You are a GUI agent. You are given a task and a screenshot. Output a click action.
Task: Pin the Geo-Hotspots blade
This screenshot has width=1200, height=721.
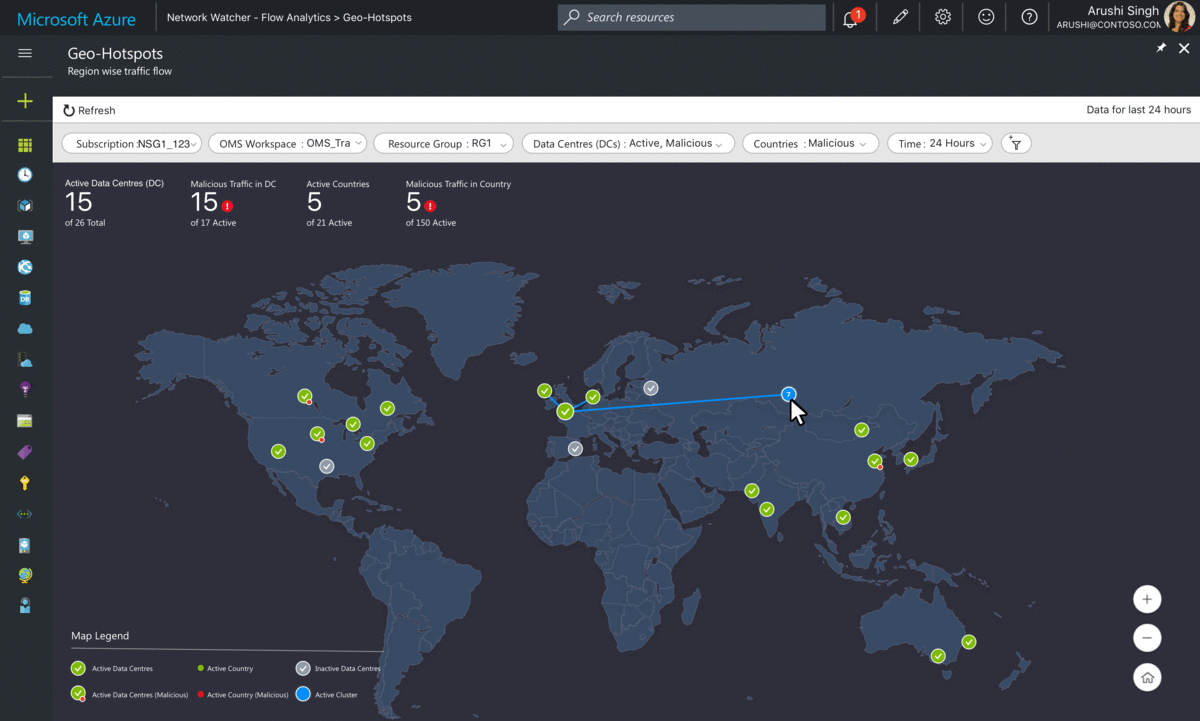1161,48
